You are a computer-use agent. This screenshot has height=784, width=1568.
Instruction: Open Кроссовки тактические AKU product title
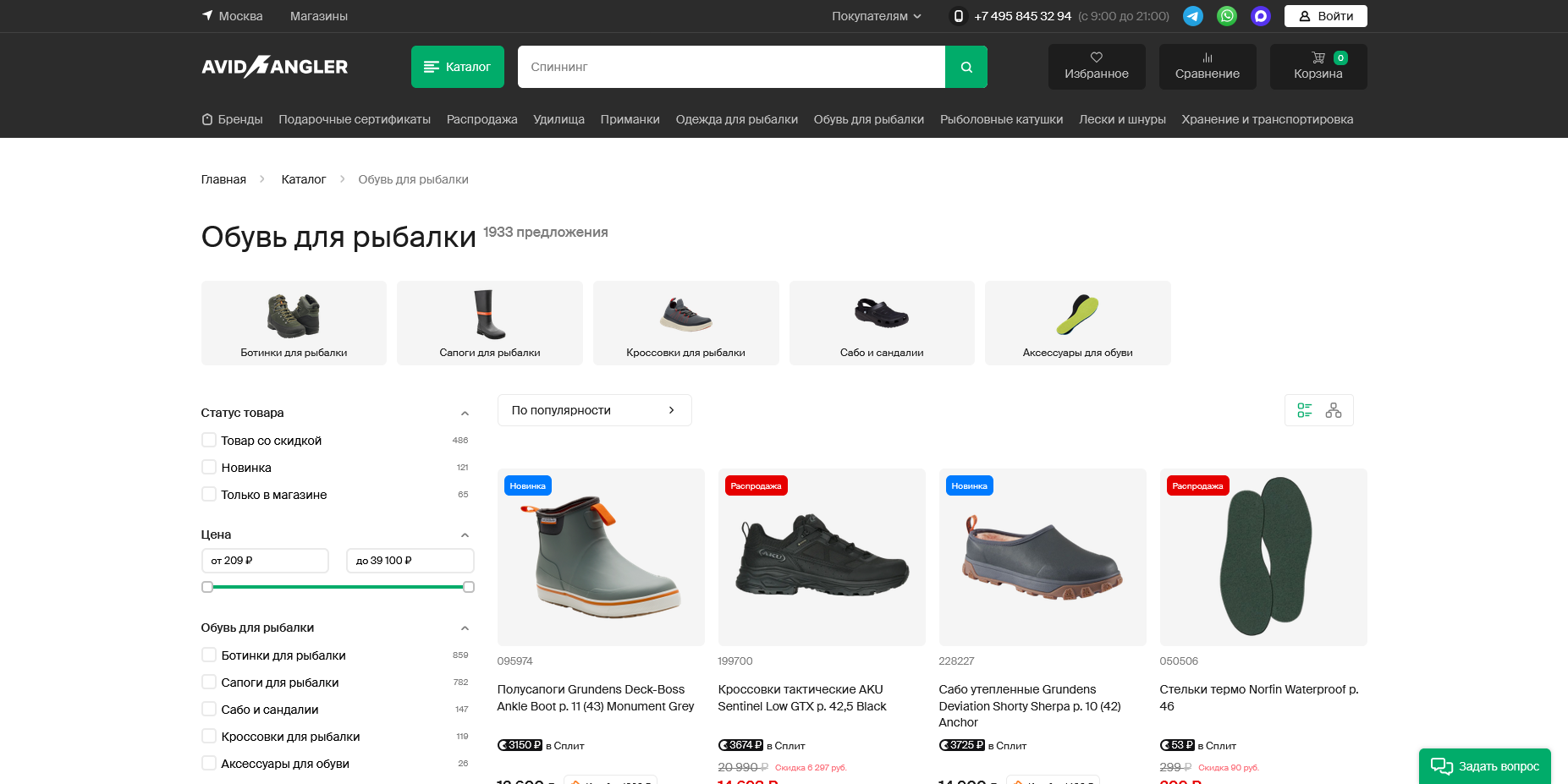click(x=802, y=698)
